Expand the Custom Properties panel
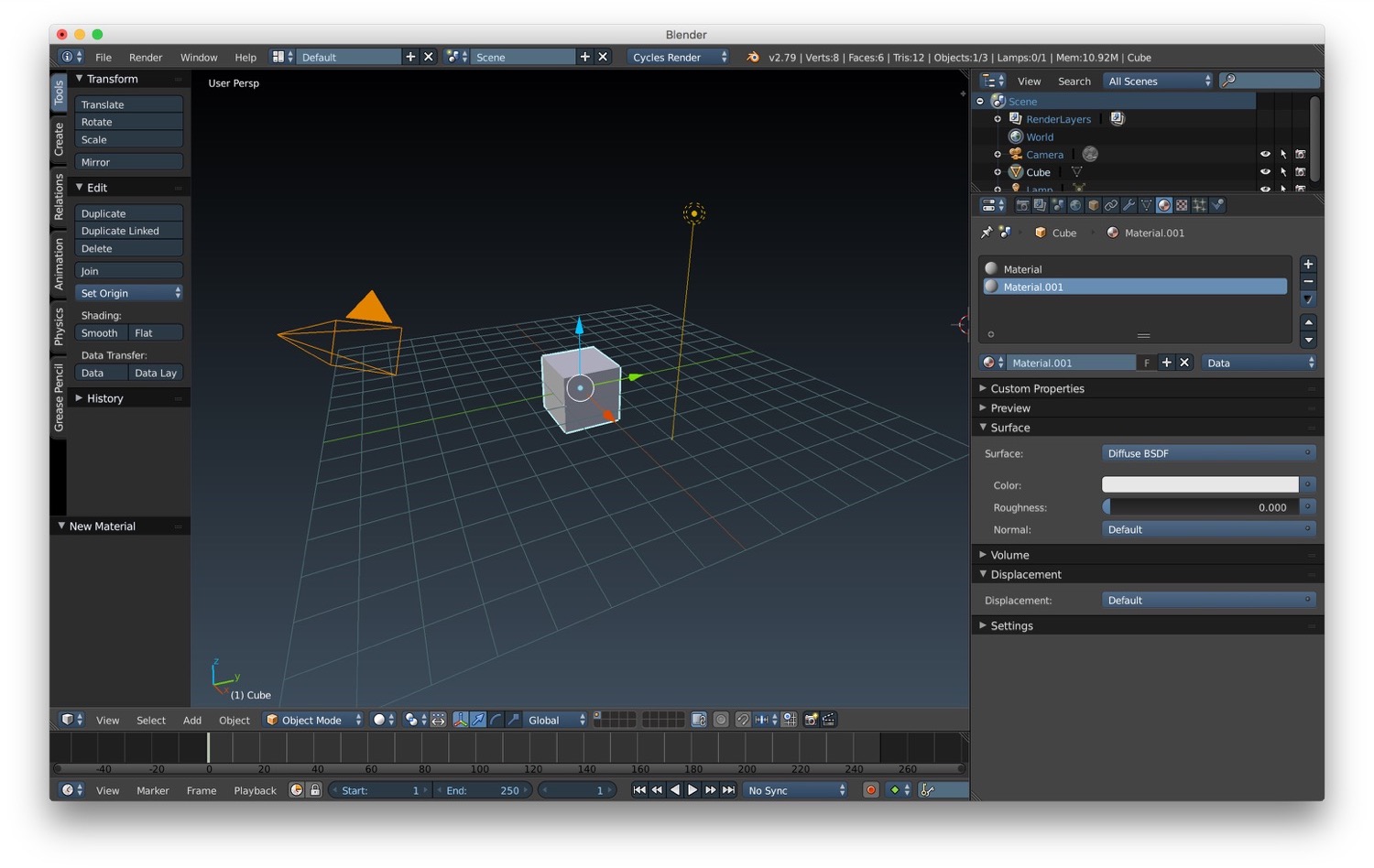Image resolution: width=1374 pixels, height=868 pixels. point(1037,388)
